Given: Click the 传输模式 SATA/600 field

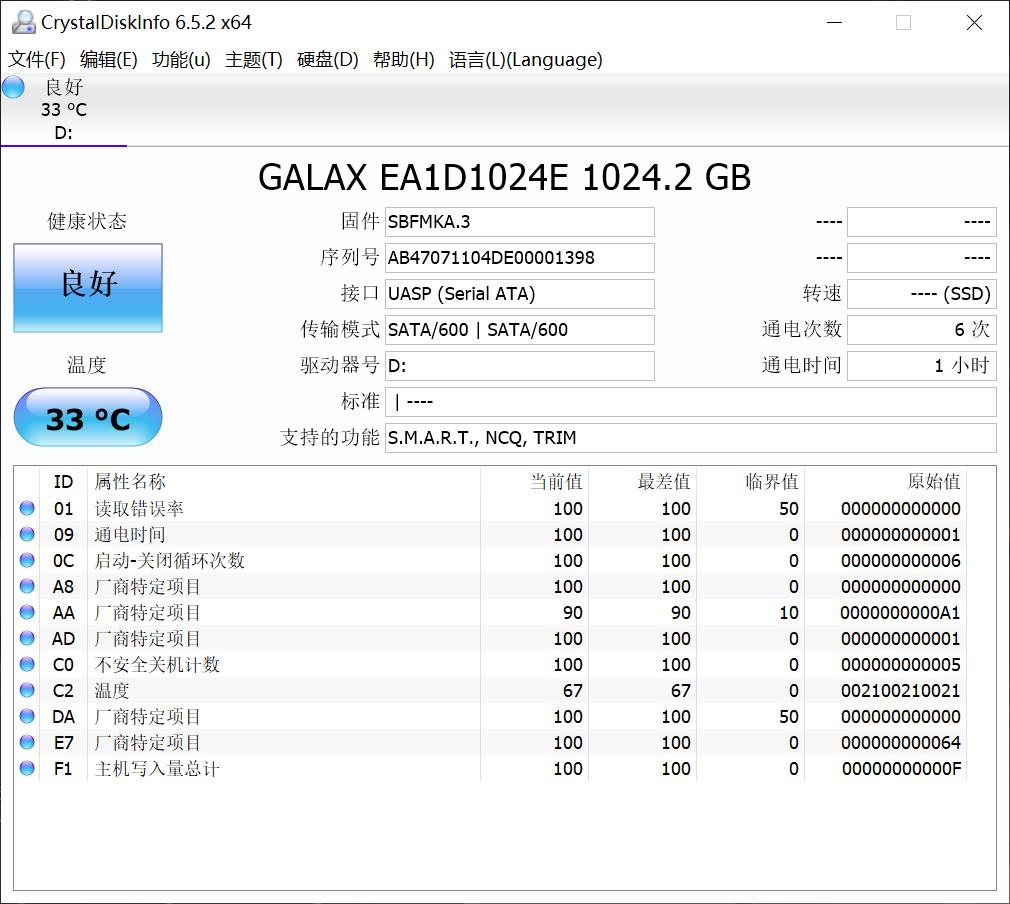Looking at the screenshot, I should point(520,330).
